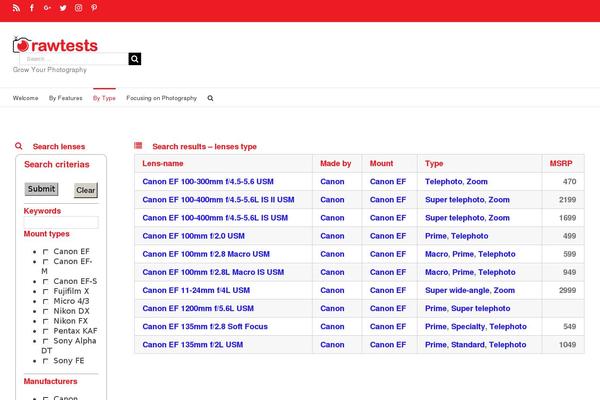Viewport: 600px width, 400px height.
Task: Click Canon EF mount in 1200mm row
Action: 388,308
